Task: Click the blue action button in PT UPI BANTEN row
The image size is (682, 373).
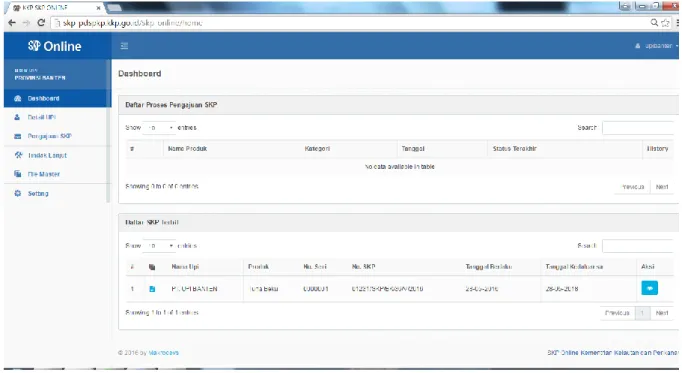Action: (649, 288)
